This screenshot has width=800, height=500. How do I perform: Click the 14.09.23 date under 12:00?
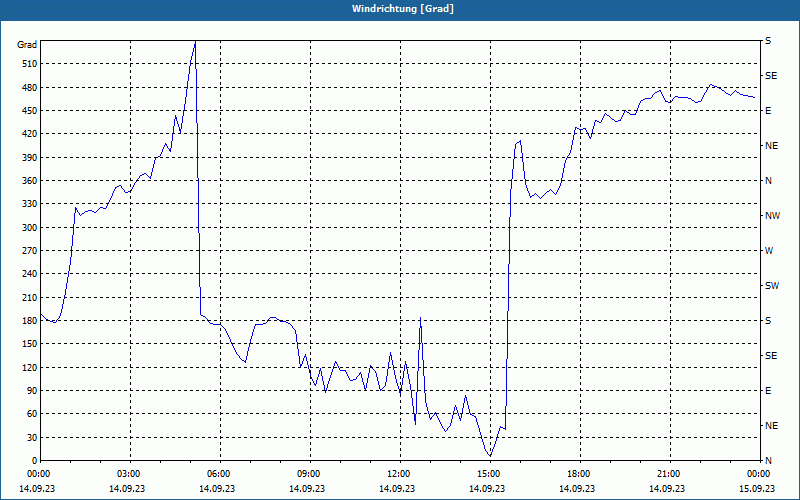click(397, 488)
